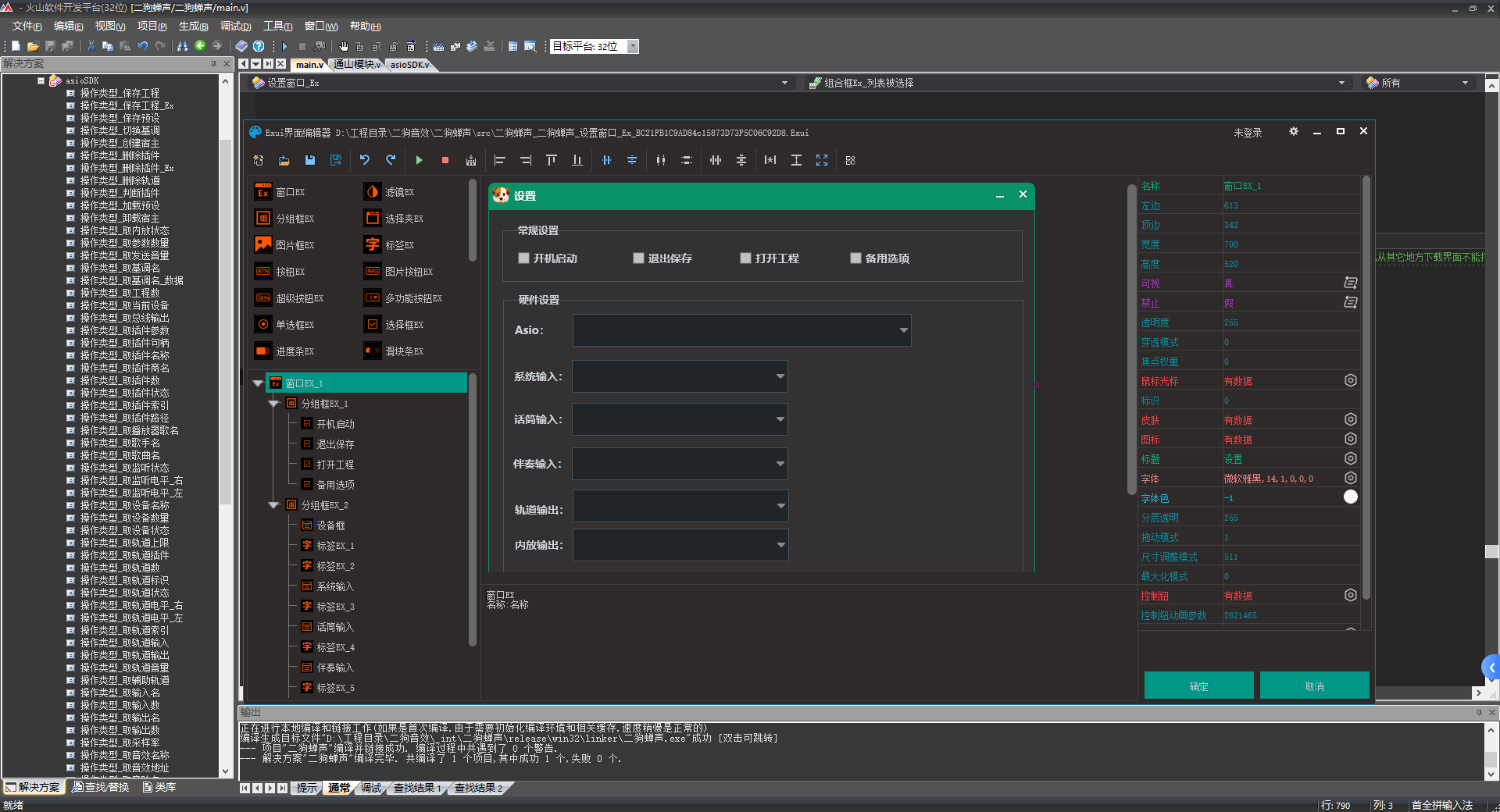The height and width of the screenshot is (812, 1500).
Task: Collapse the 窗口EX_1 tree node
Action: click(259, 383)
